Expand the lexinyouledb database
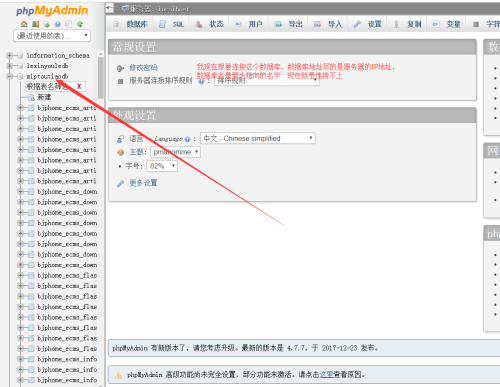Screen dimensions: 500x387 tap(10, 66)
